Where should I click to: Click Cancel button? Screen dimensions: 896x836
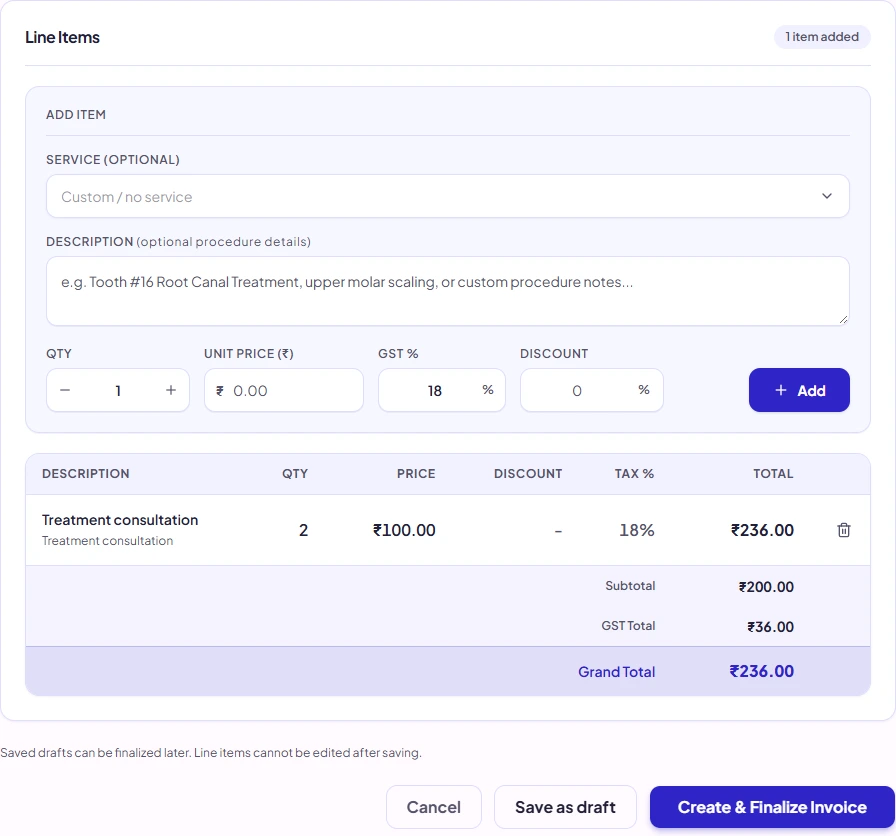[x=434, y=807]
